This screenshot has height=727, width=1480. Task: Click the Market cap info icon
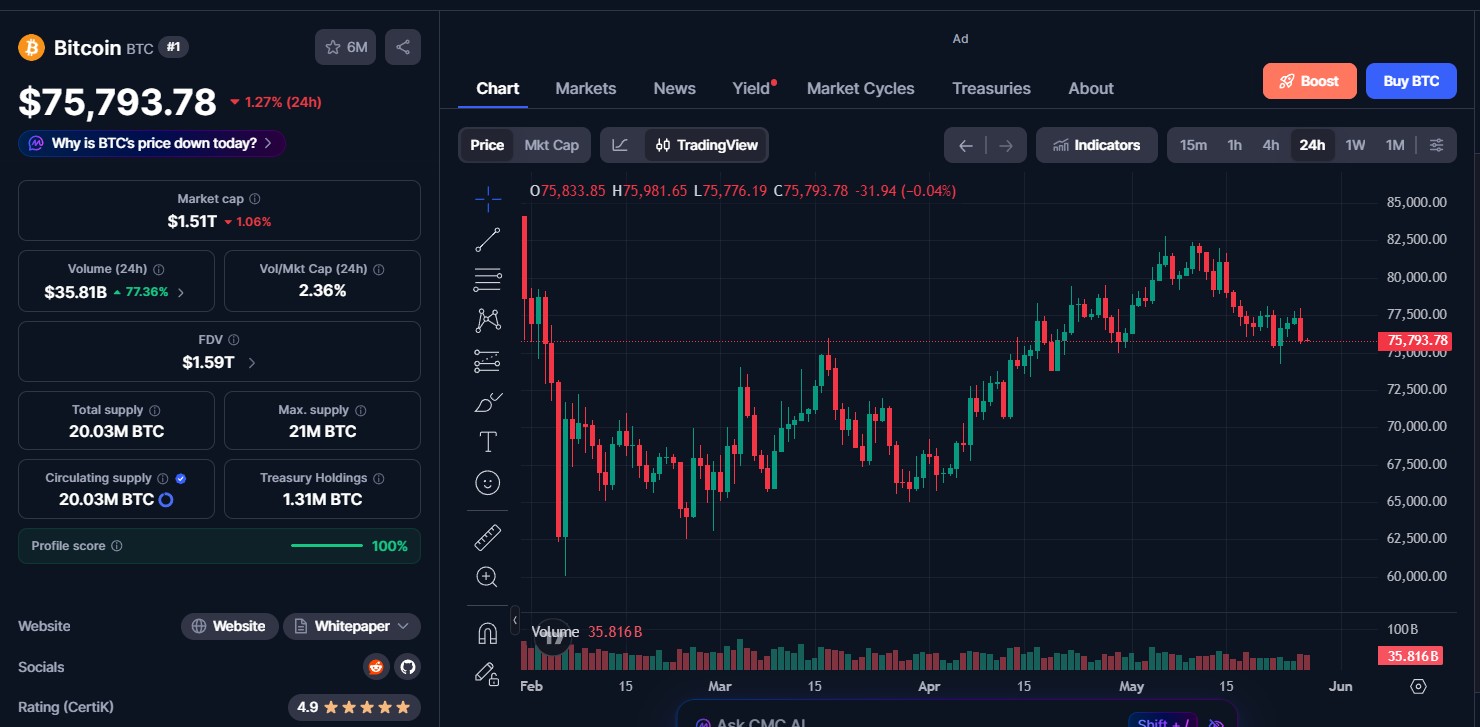(255, 199)
